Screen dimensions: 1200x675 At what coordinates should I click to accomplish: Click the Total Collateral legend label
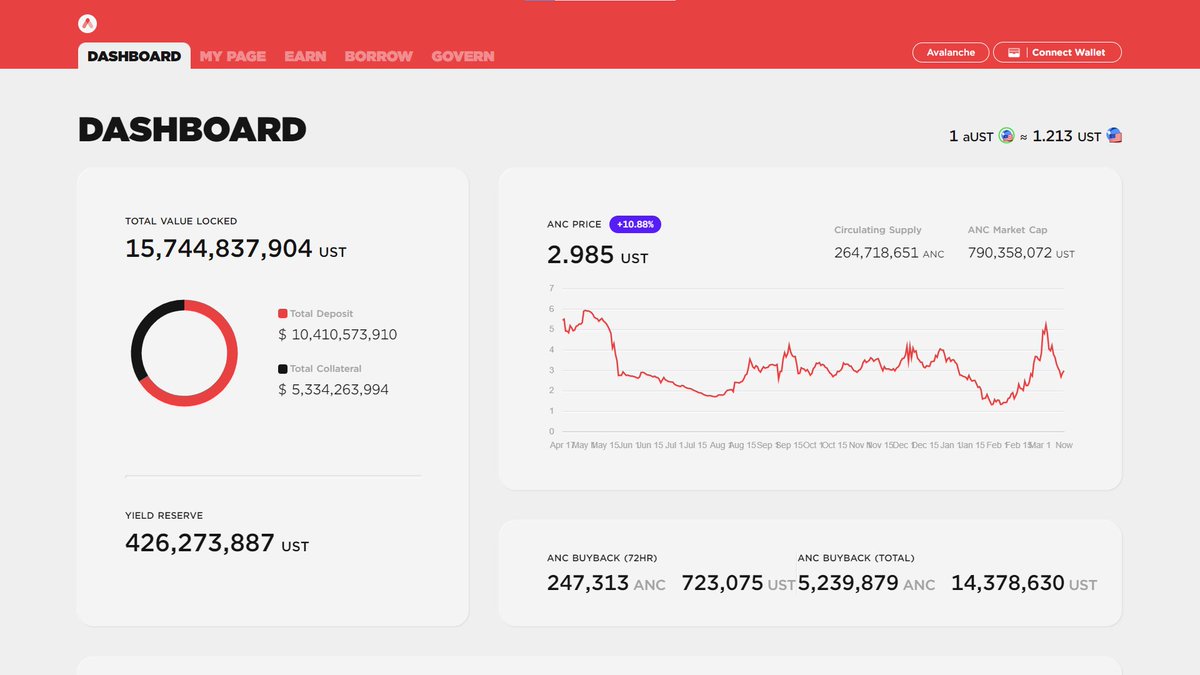[x=326, y=369]
